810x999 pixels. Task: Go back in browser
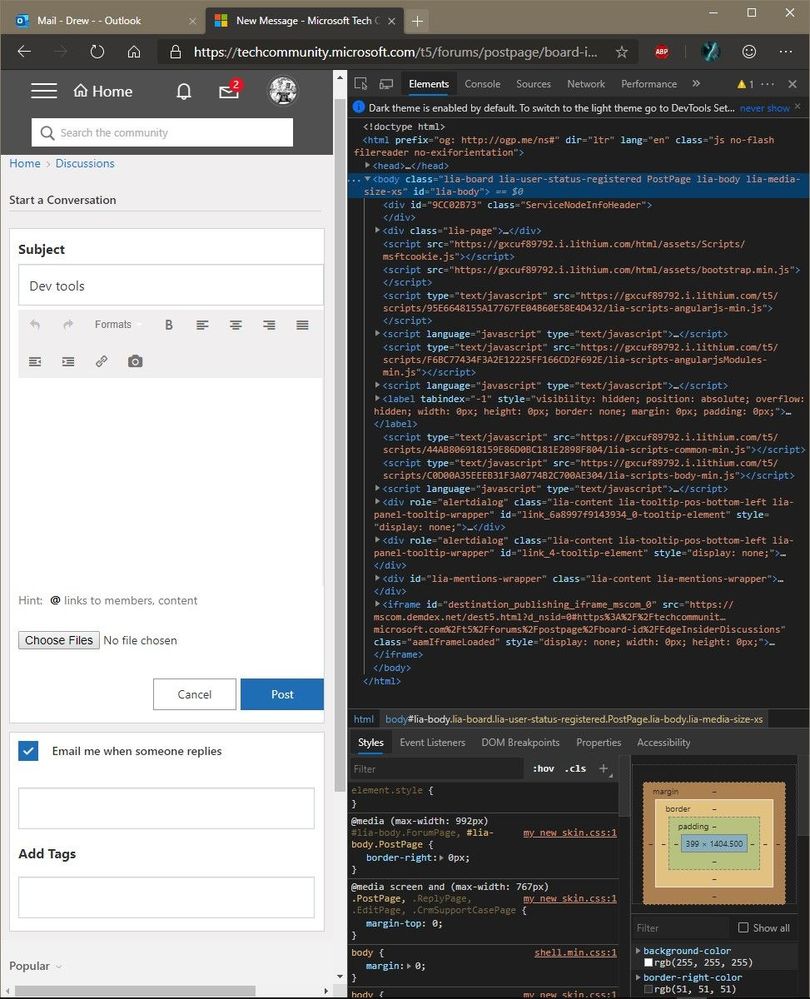click(x=24, y=52)
